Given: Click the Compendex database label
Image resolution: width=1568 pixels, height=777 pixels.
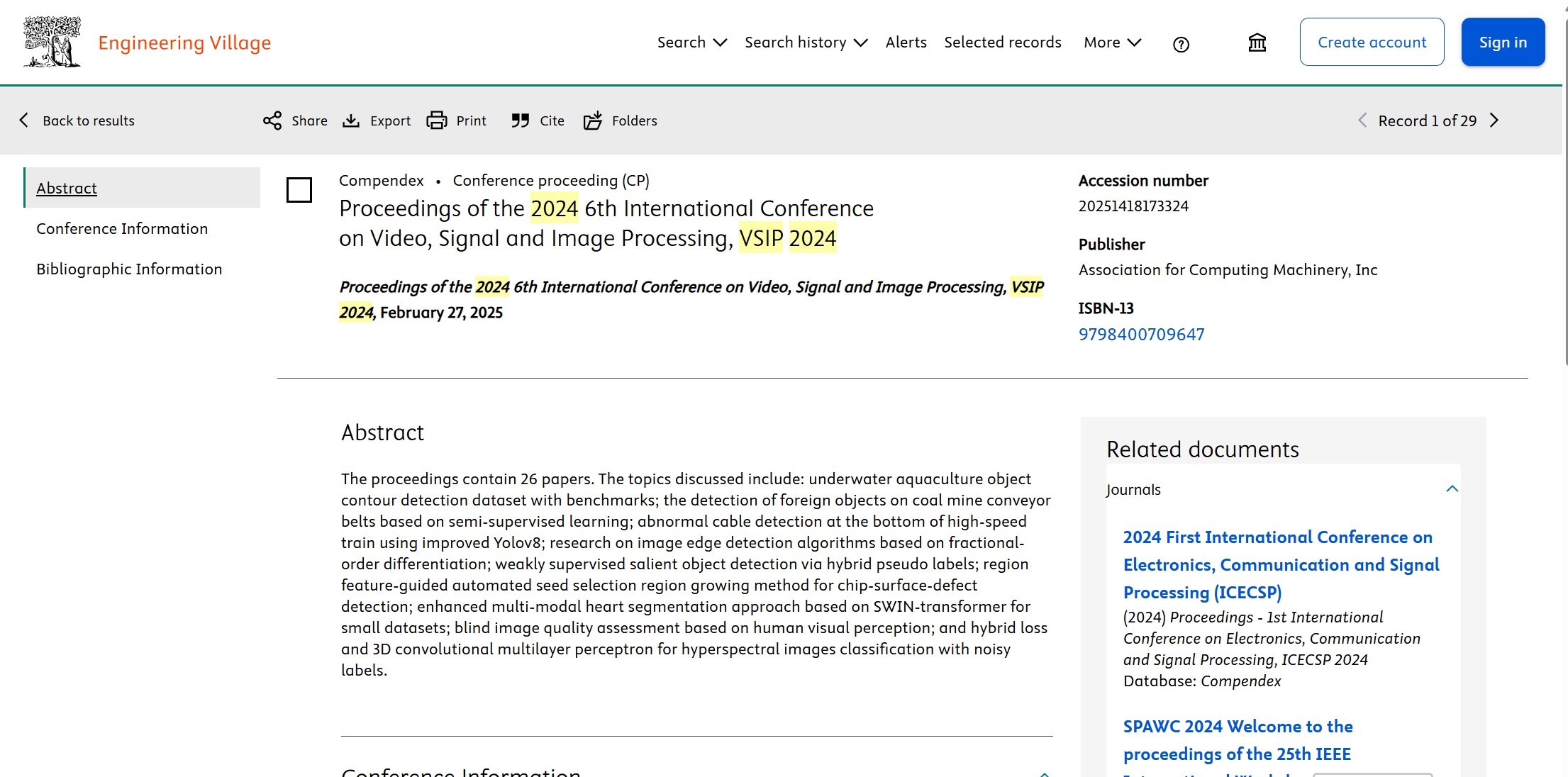Looking at the screenshot, I should coord(381,180).
